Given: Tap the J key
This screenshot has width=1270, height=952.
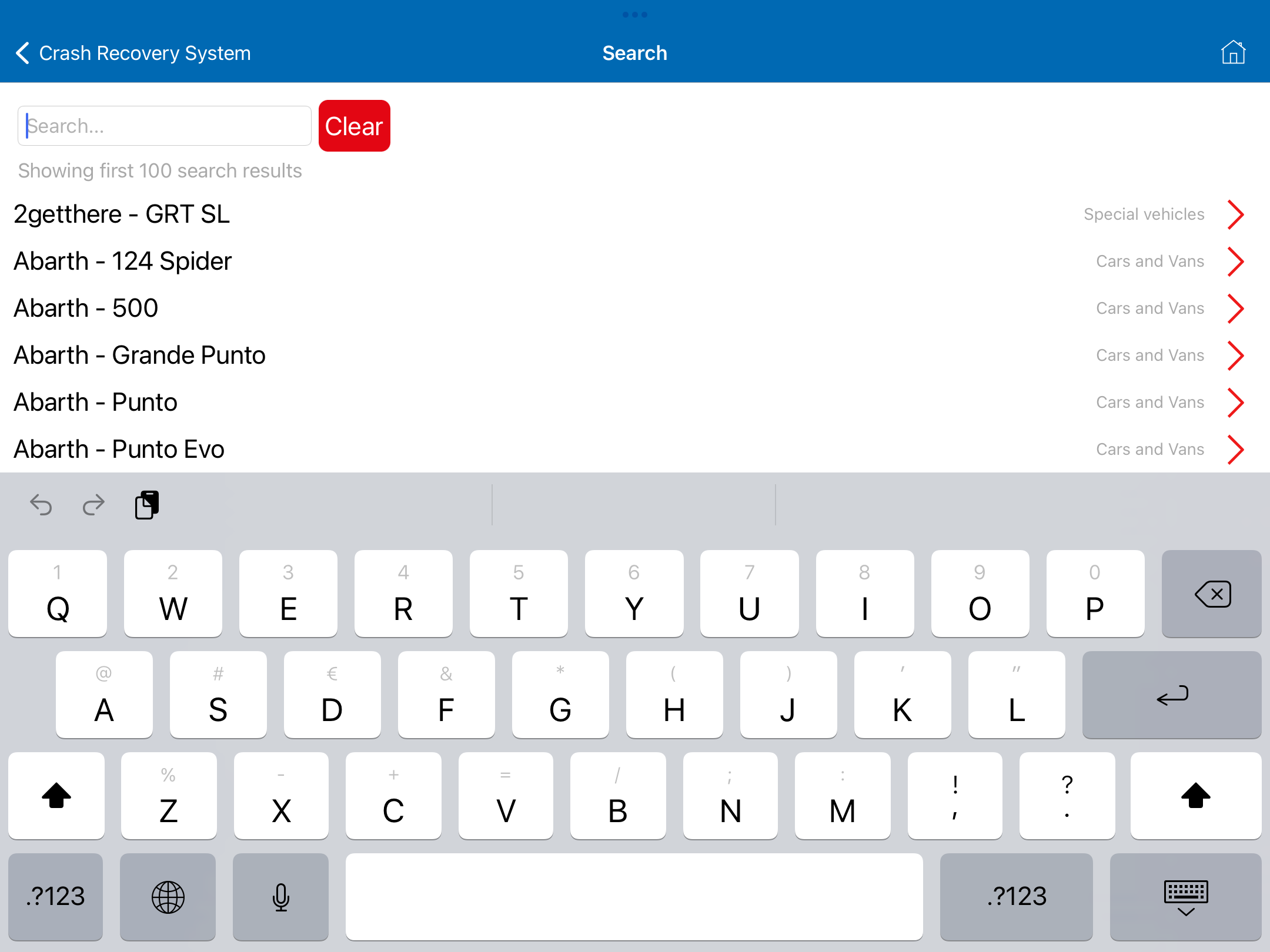Looking at the screenshot, I should (x=788, y=695).
